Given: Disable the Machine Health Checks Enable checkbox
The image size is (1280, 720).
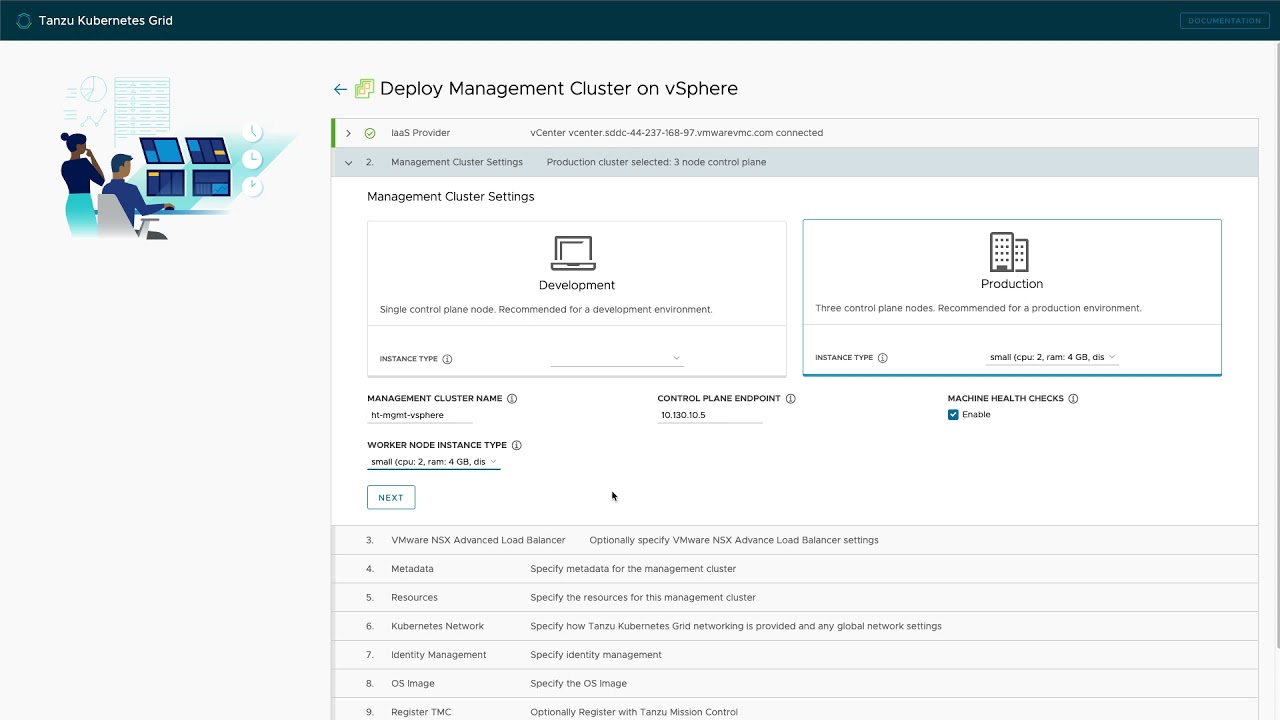Looking at the screenshot, I should coord(953,414).
